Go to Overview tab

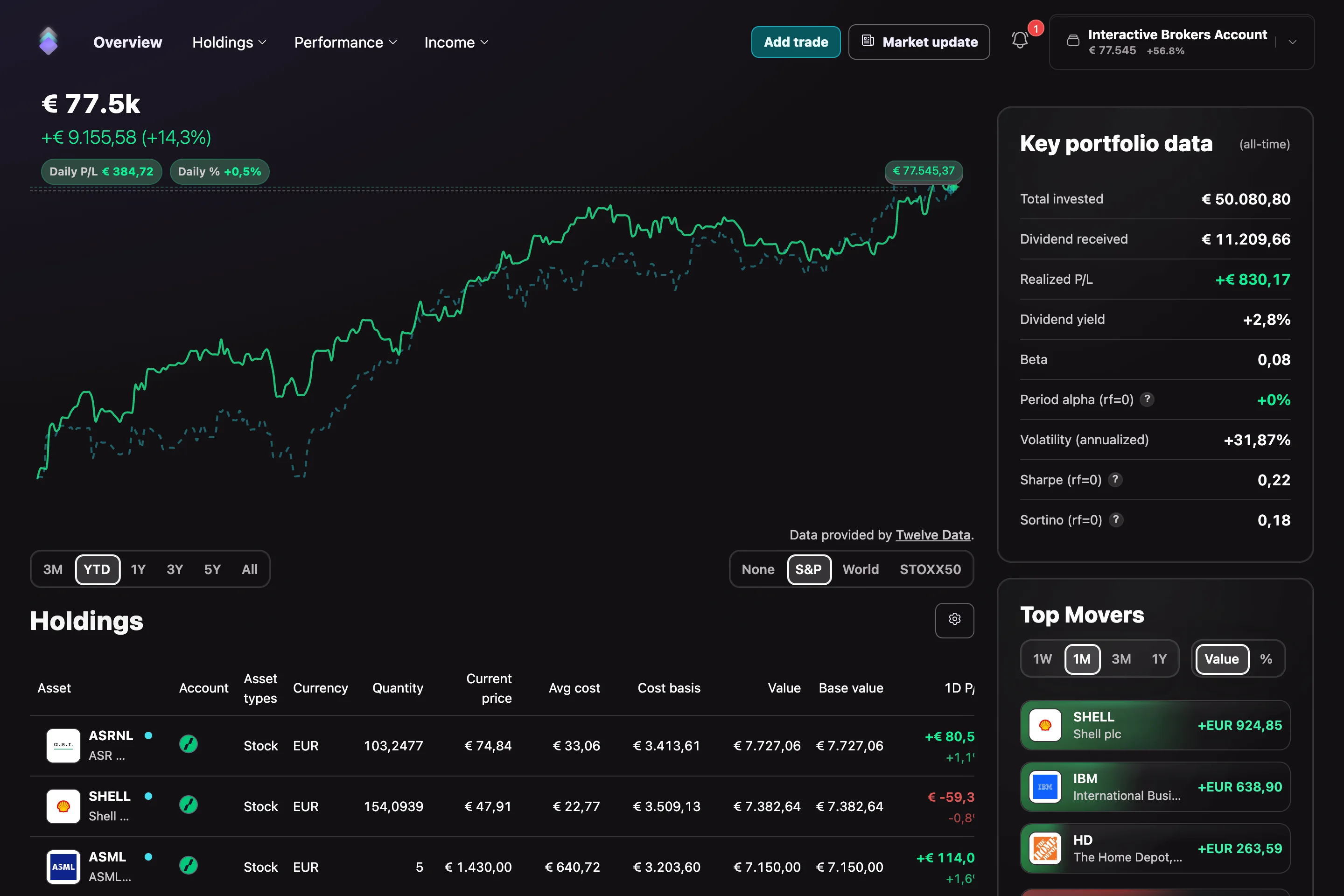(x=127, y=42)
